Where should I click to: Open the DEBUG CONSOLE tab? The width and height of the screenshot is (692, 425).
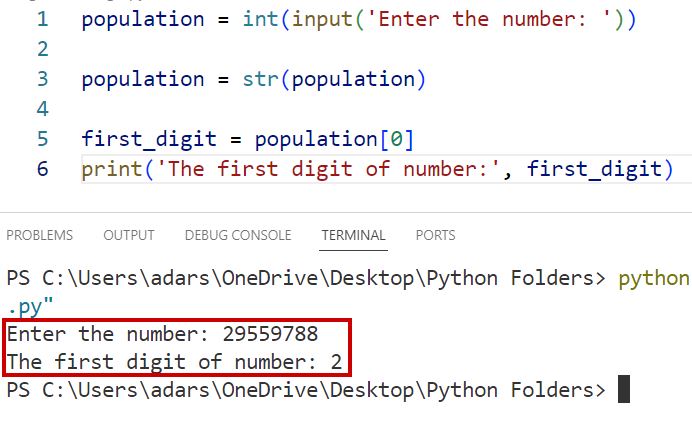point(238,235)
